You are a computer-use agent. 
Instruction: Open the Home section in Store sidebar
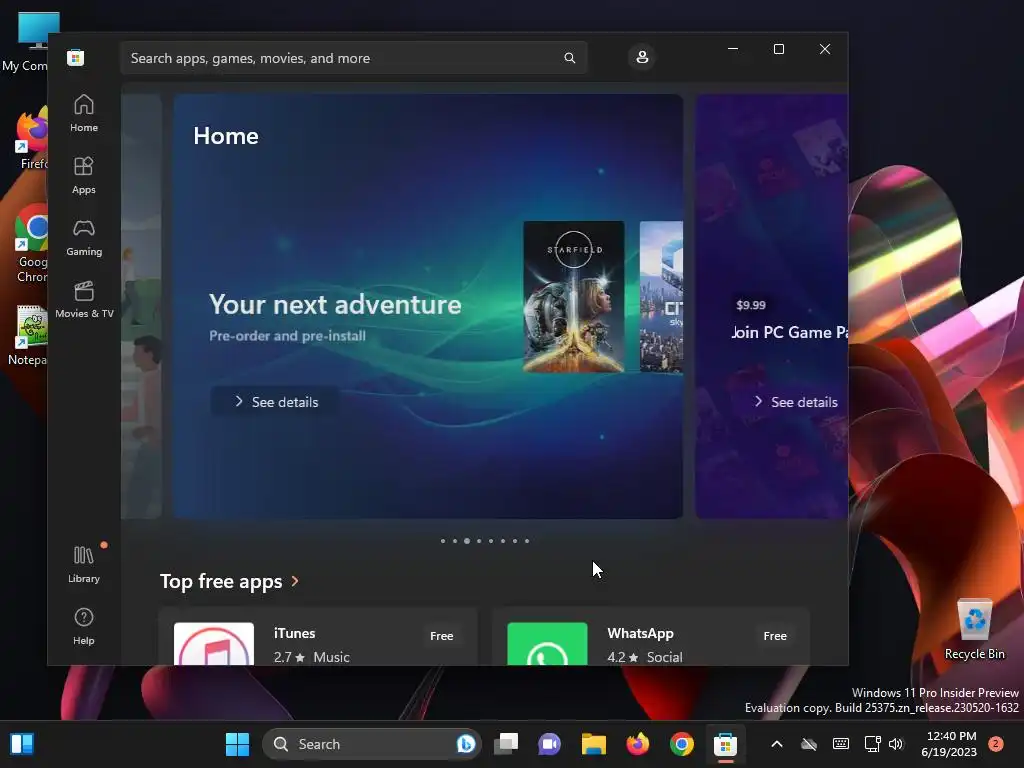pos(84,113)
